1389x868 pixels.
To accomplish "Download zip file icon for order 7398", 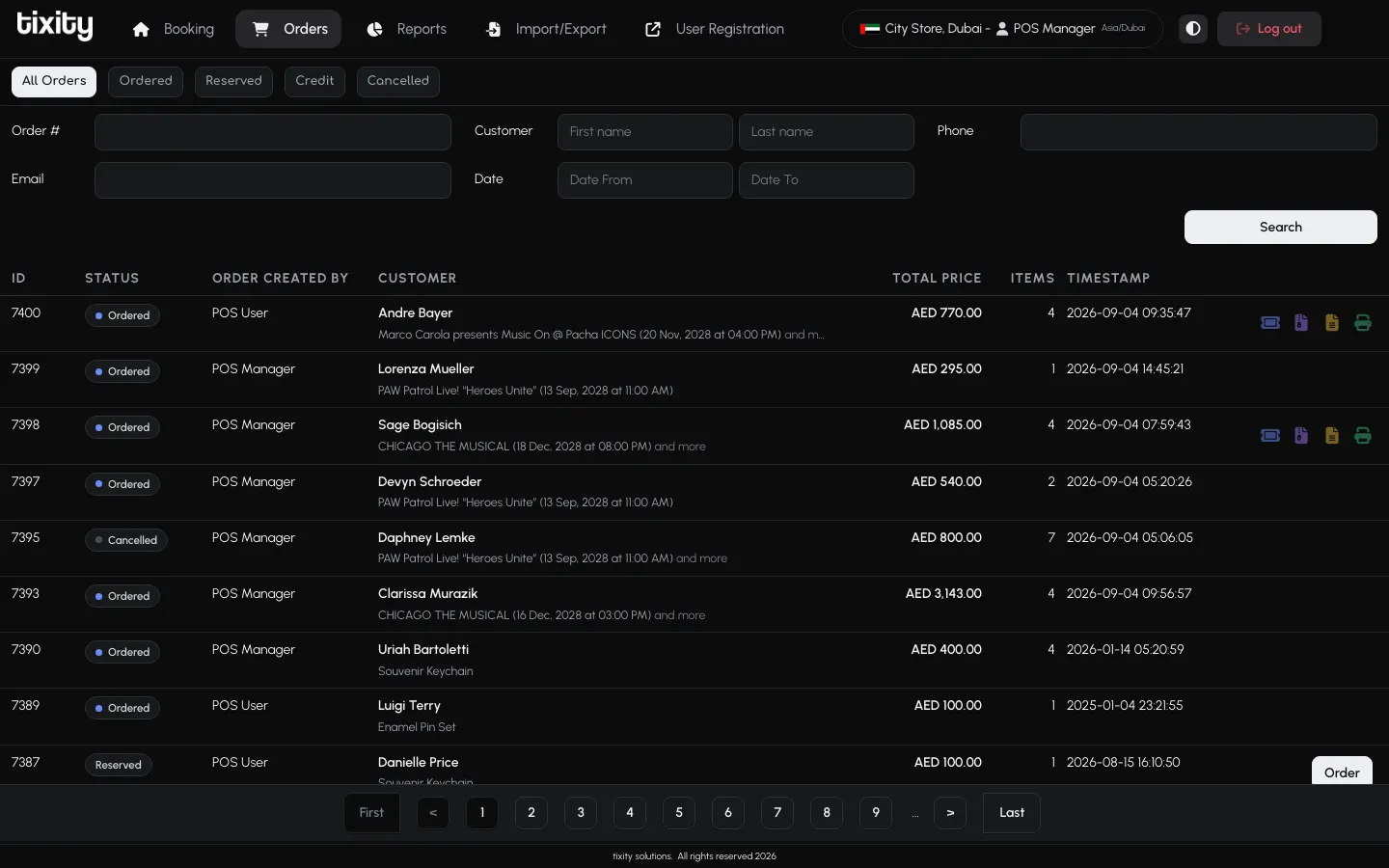I will pos(1301,436).
